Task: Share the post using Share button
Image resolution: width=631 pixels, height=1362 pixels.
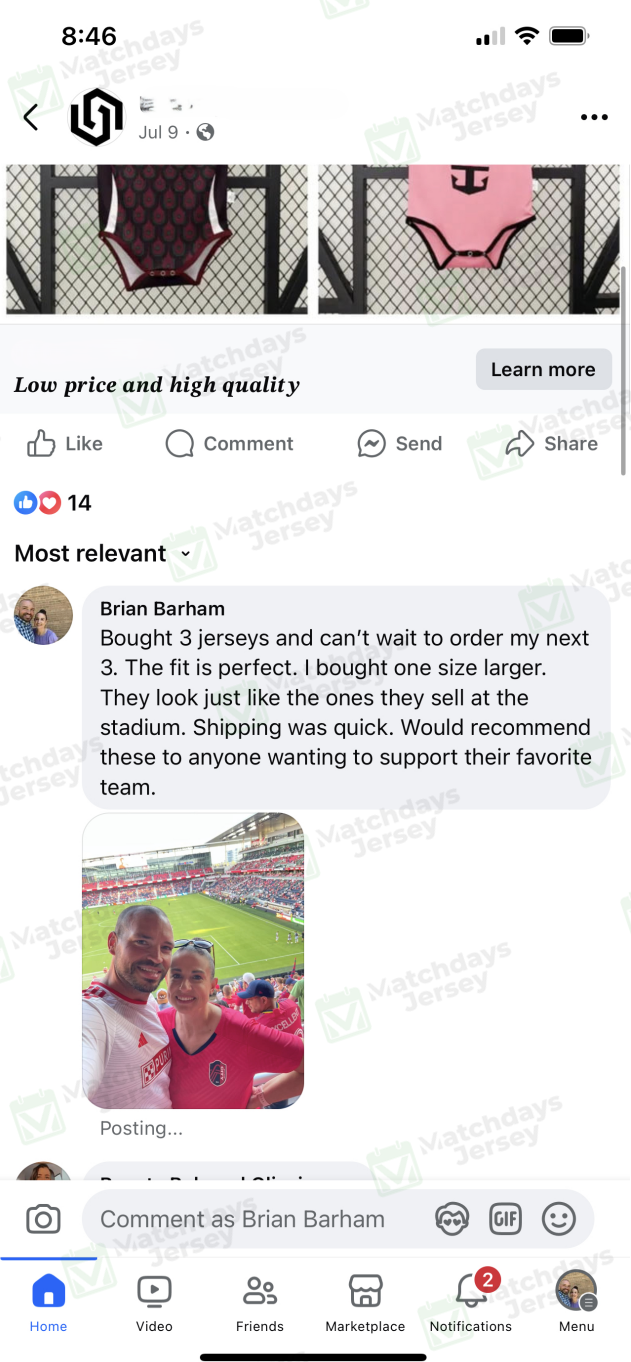Action: 552,444
